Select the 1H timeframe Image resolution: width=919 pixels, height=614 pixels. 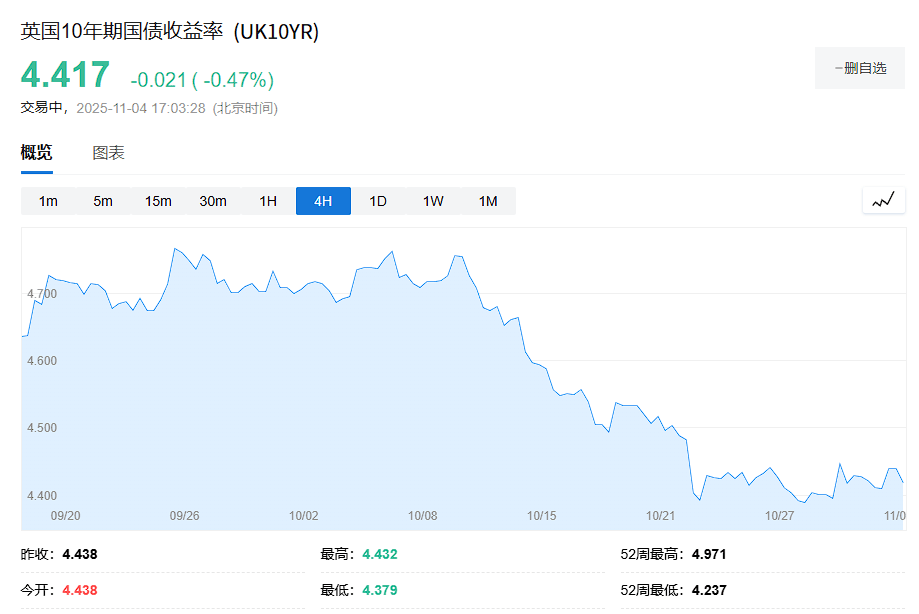268,201
